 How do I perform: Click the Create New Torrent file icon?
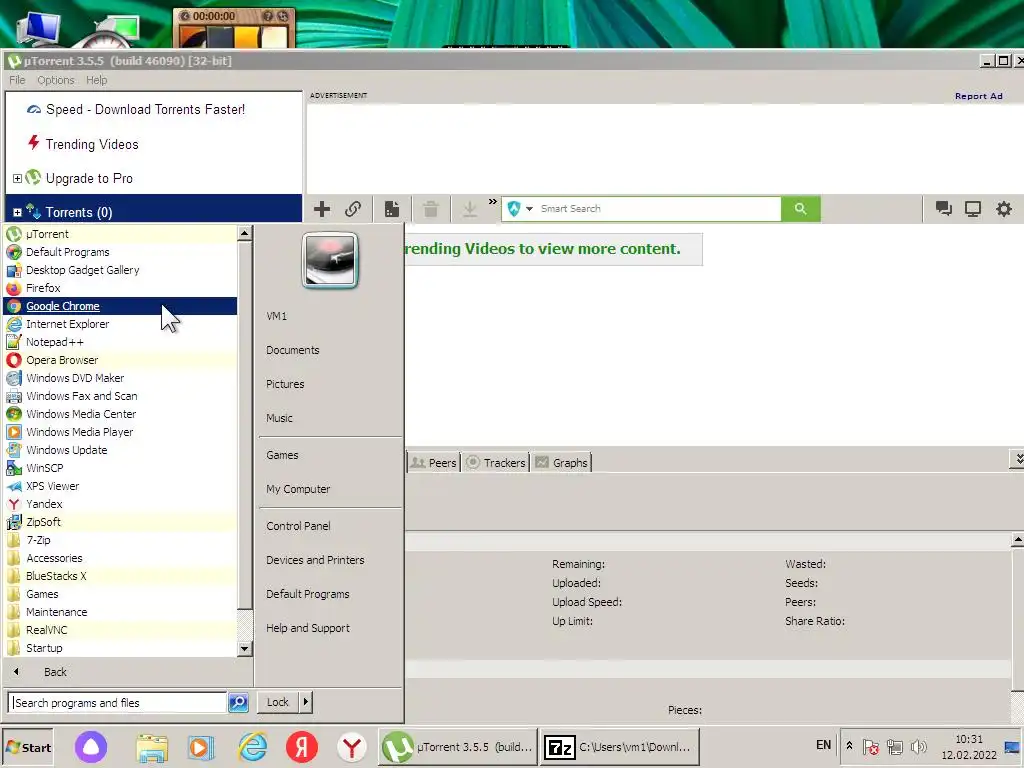coord(392,209)
